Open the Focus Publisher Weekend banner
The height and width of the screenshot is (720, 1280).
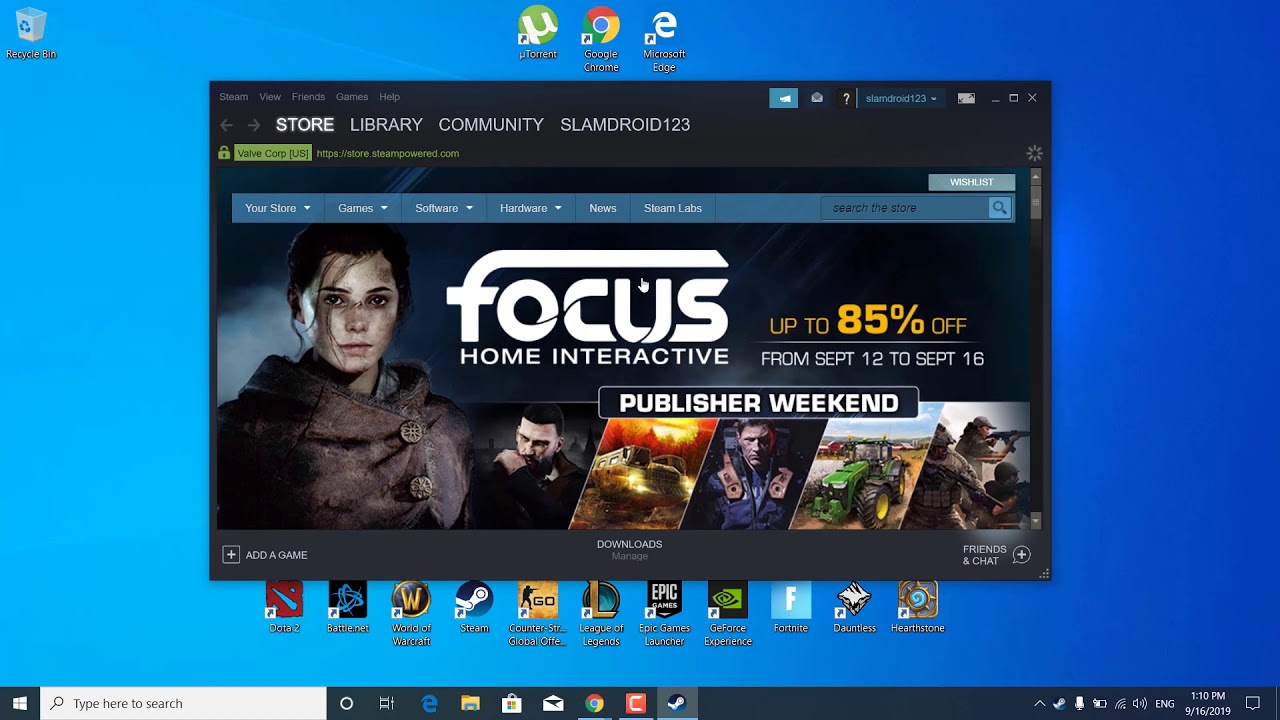pos(623,376)
